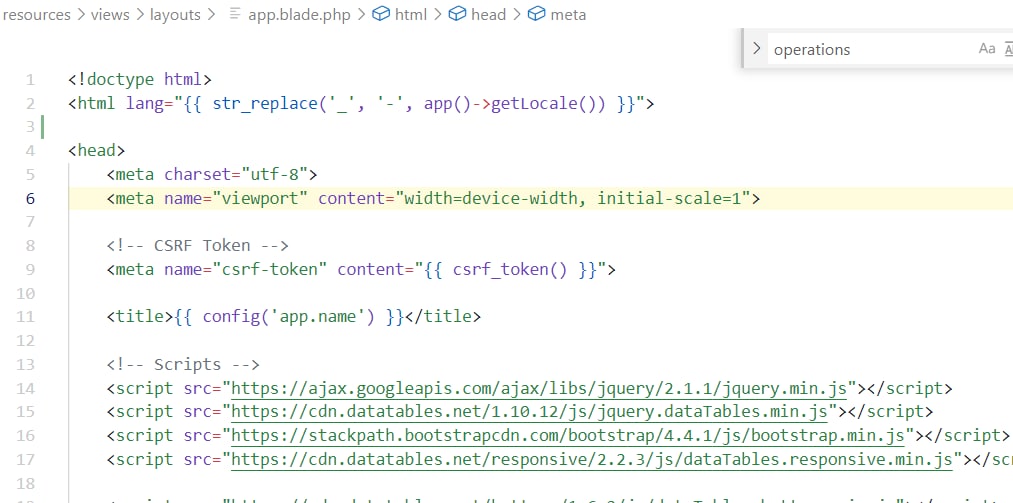This screenshot has height=503, width=1013.
Task: Open the 'resources' breadcrumb segment
Action: 36,15
